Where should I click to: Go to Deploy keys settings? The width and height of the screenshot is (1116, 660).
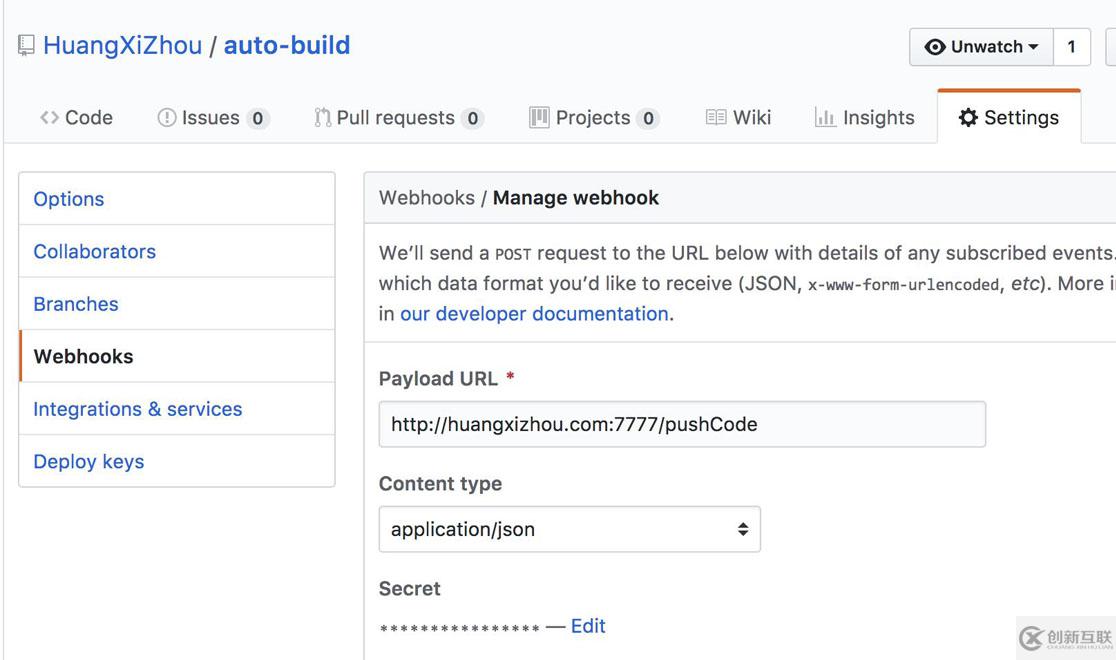89,461
